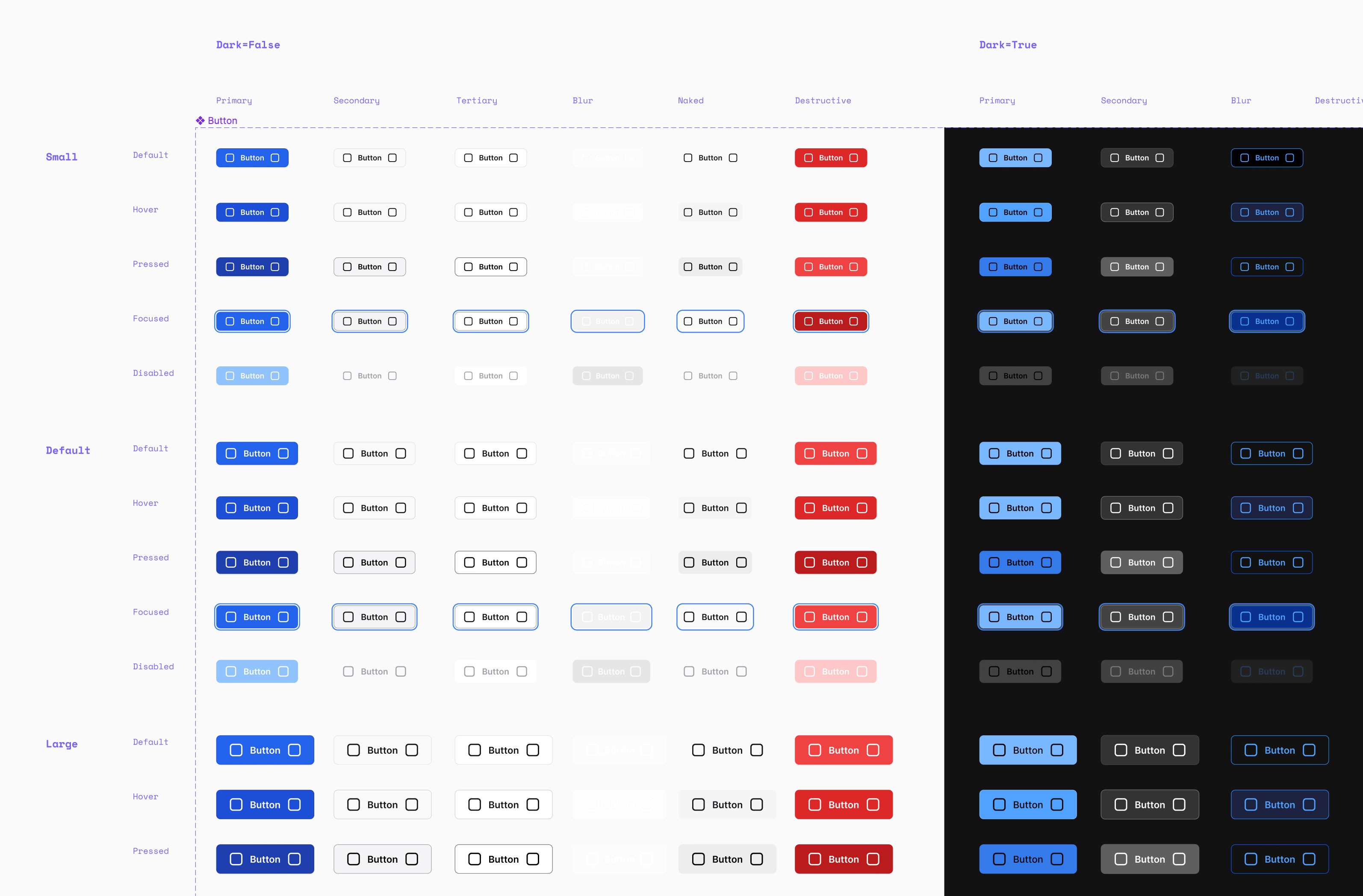This screenshot has height=896, width=1363.
Task: Click left icon of Large Default Secondary light button
Action: [353, 750]
